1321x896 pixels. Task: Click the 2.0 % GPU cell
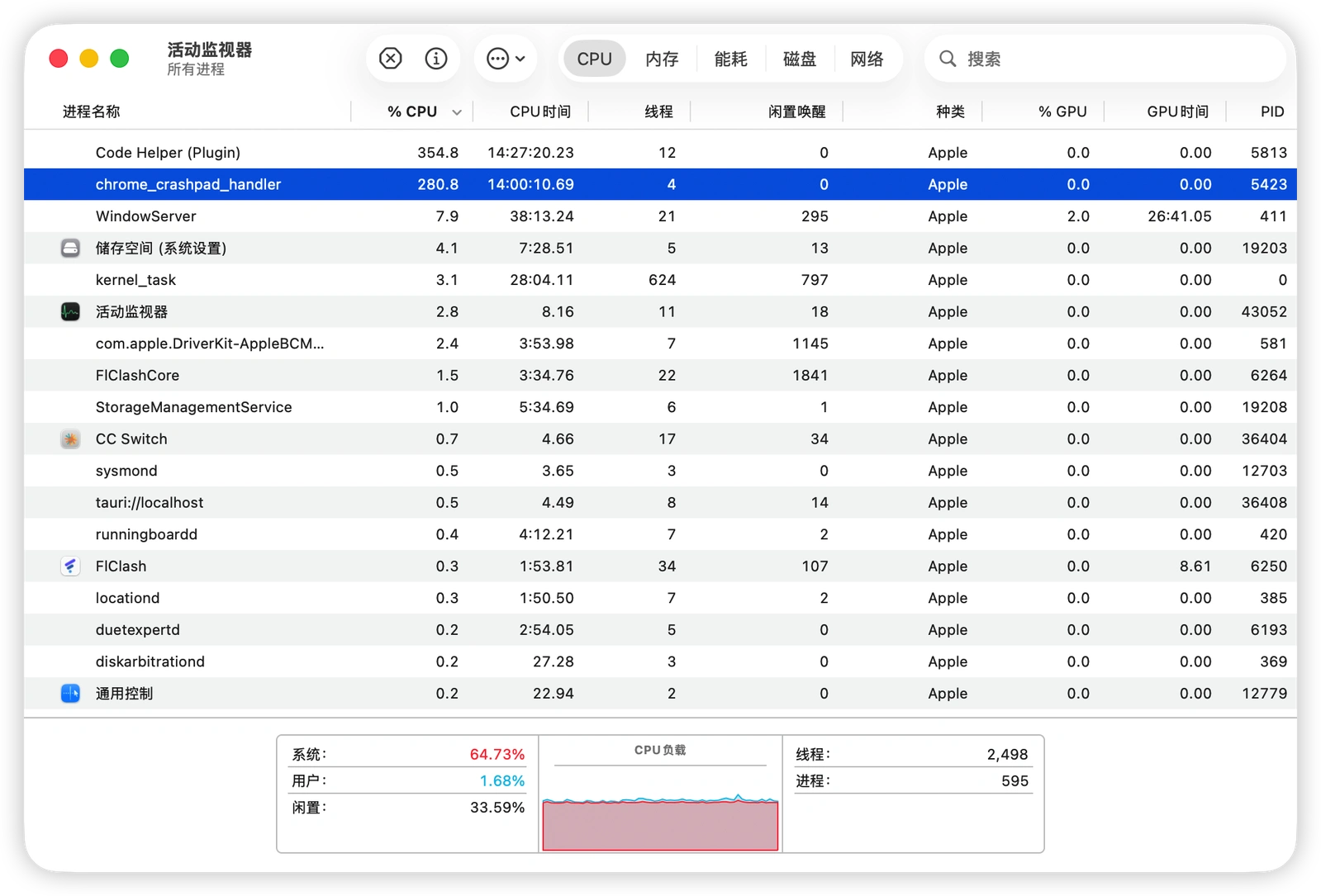1078,216
